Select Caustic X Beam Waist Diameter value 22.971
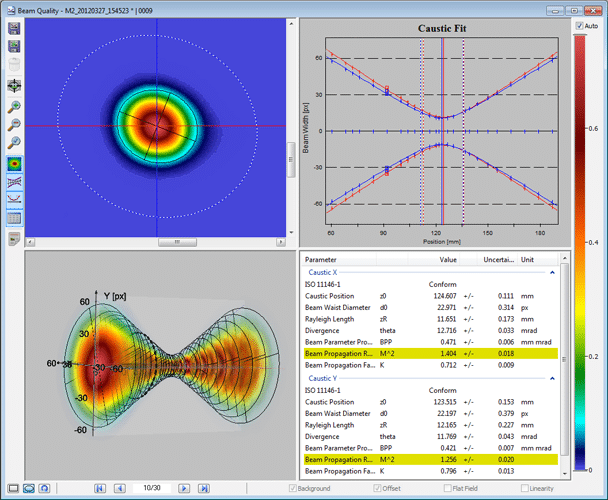The width and height of the screenshot is (608, 500). point(447,307)
